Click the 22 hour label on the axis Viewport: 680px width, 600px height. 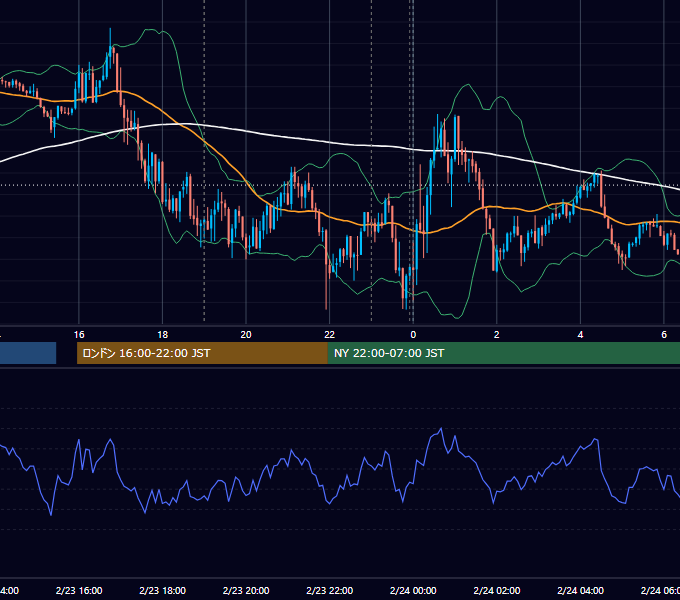point(330,335)
